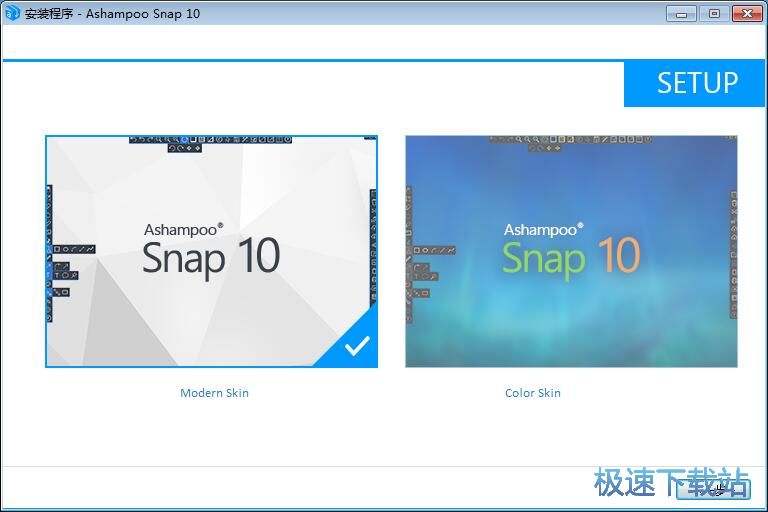Click the next button at bottom right

tap(713, 488)
